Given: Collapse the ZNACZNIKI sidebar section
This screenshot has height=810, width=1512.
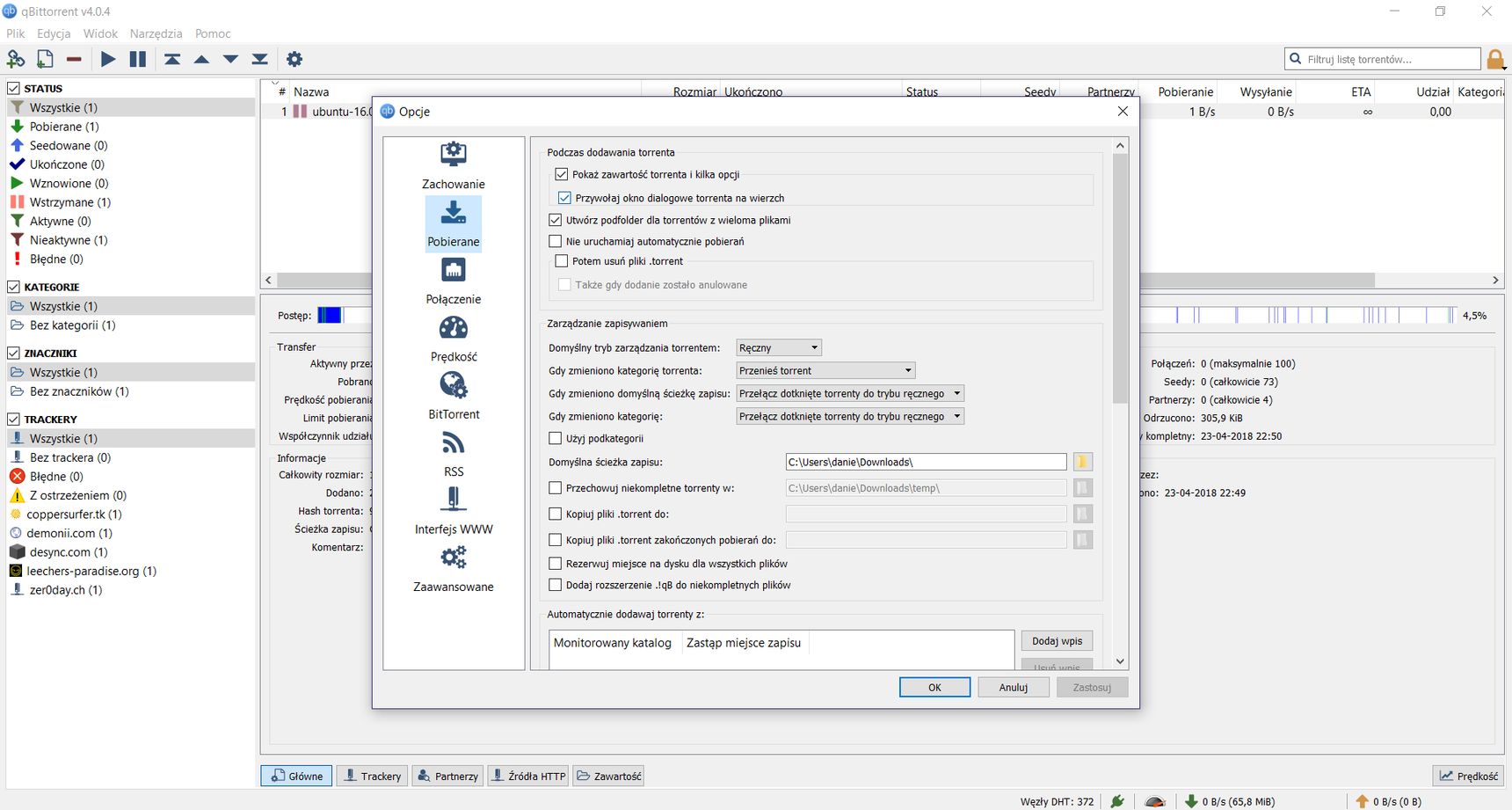Looking at the screenshot, I should click(x=14, y=353).
